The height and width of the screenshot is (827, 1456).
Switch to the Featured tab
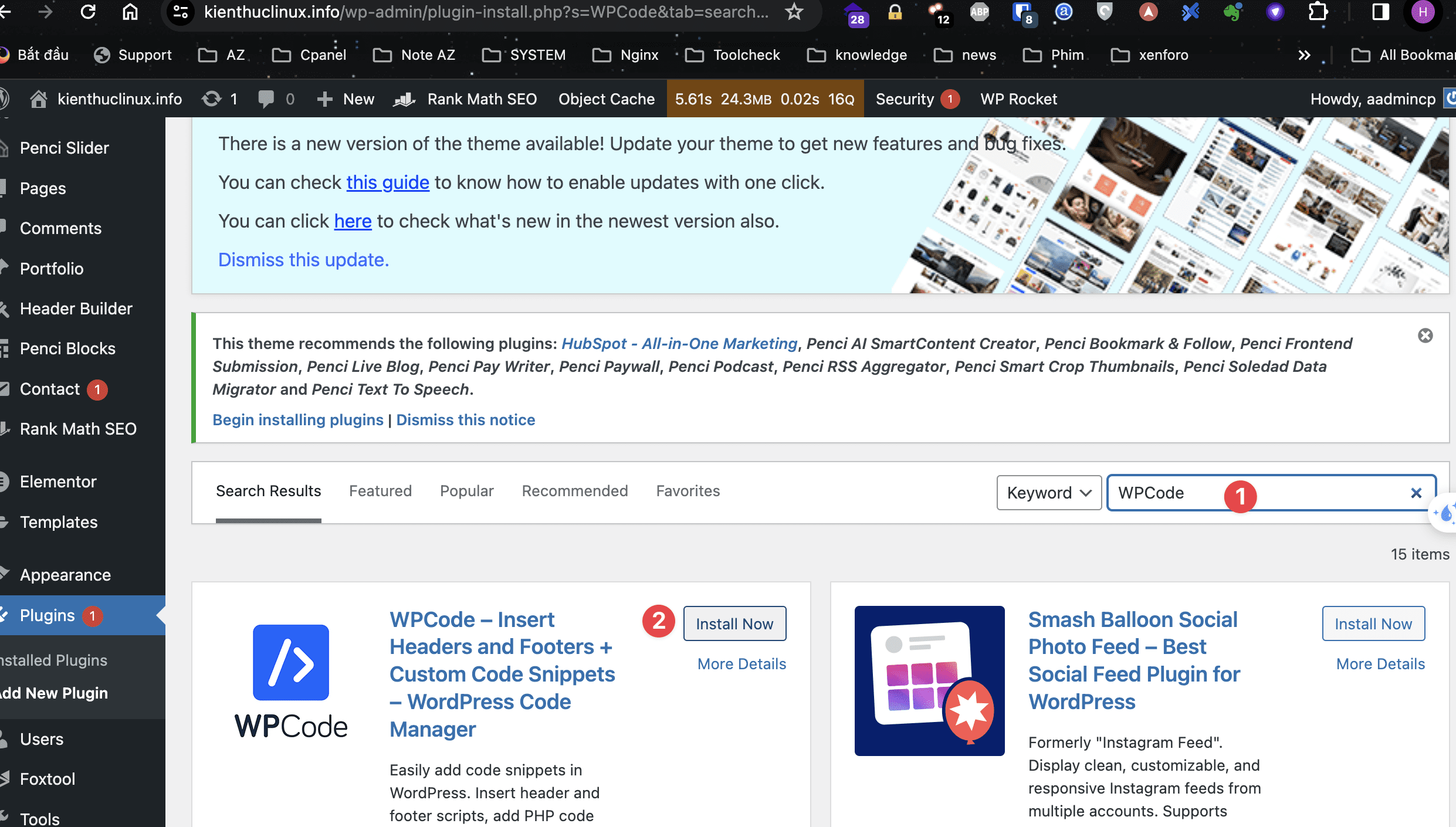pyautogui.click(x=380, y=491)
